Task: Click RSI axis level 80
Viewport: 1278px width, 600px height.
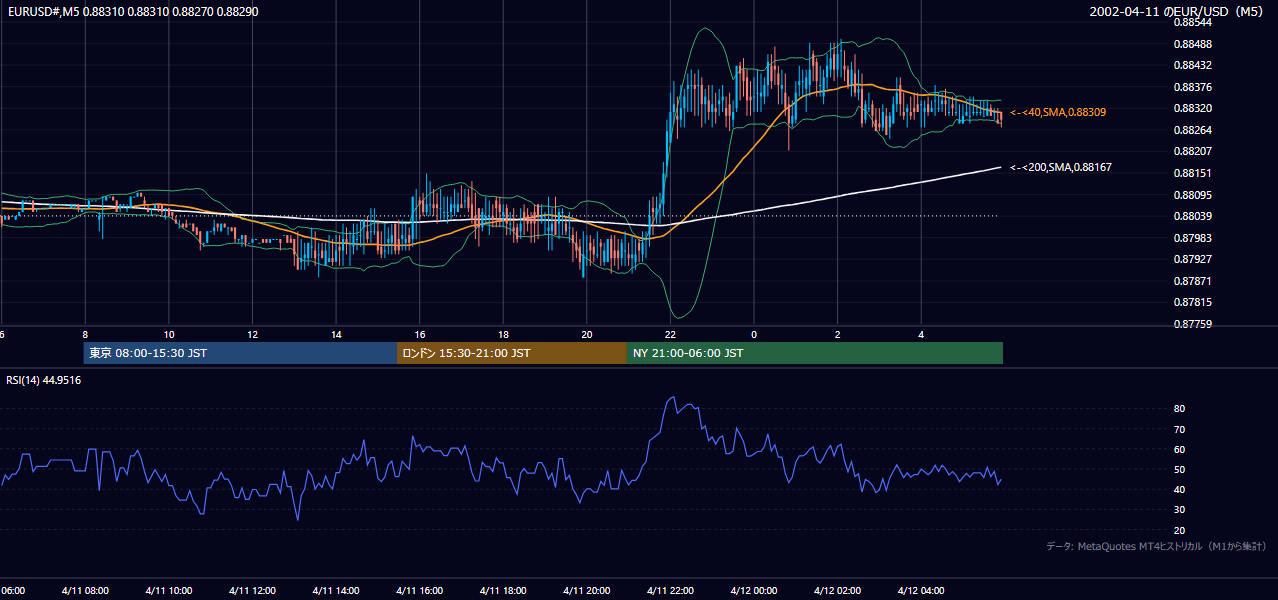Action: tap(1179, 409)
